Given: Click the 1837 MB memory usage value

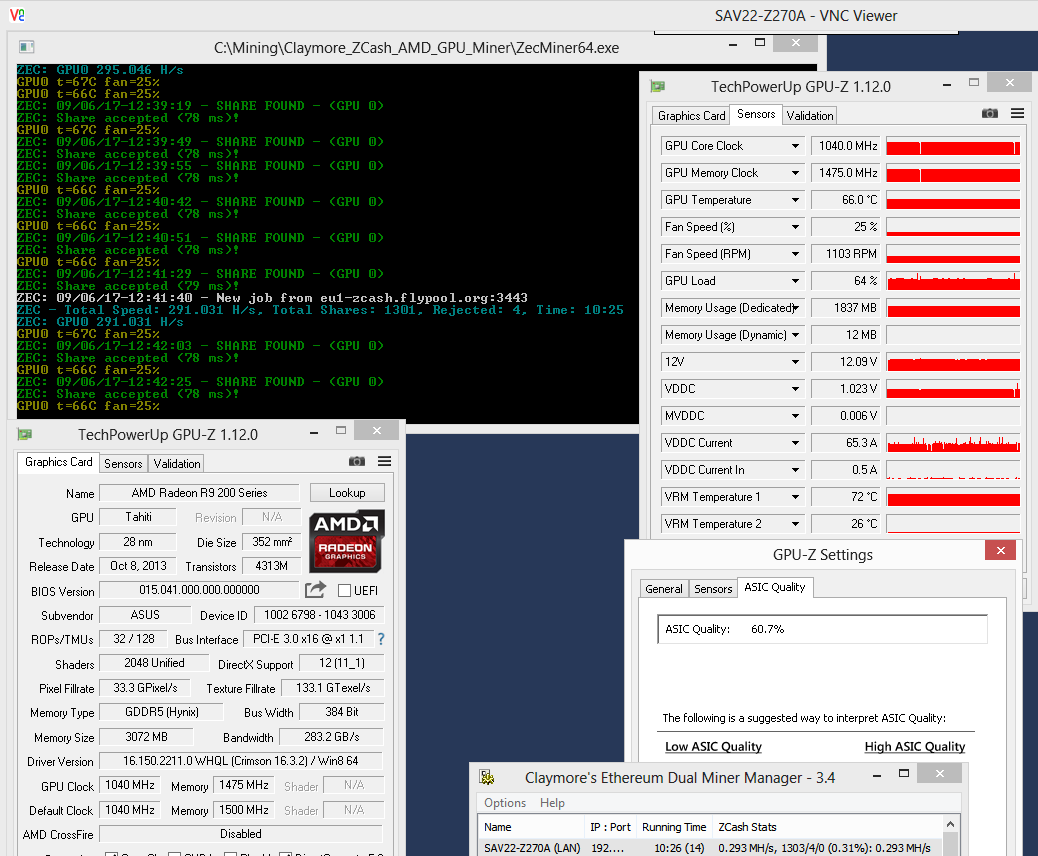Looking at the screenshot, I should 846,308.
